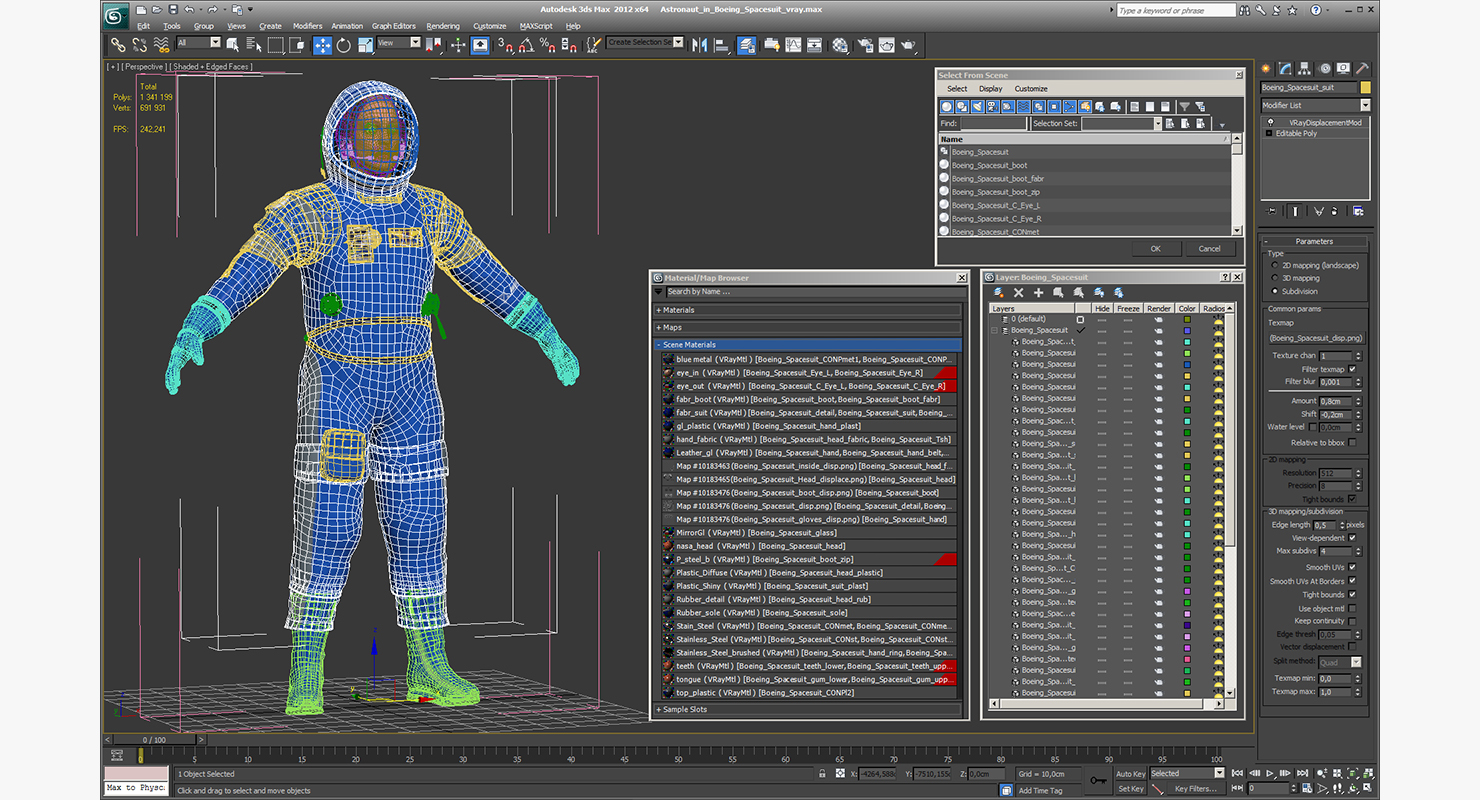Viewport: 1480px width, 800px height.
Task: Click the Zoom Extents All Selected viewport icon
Action: point(1369,773)
